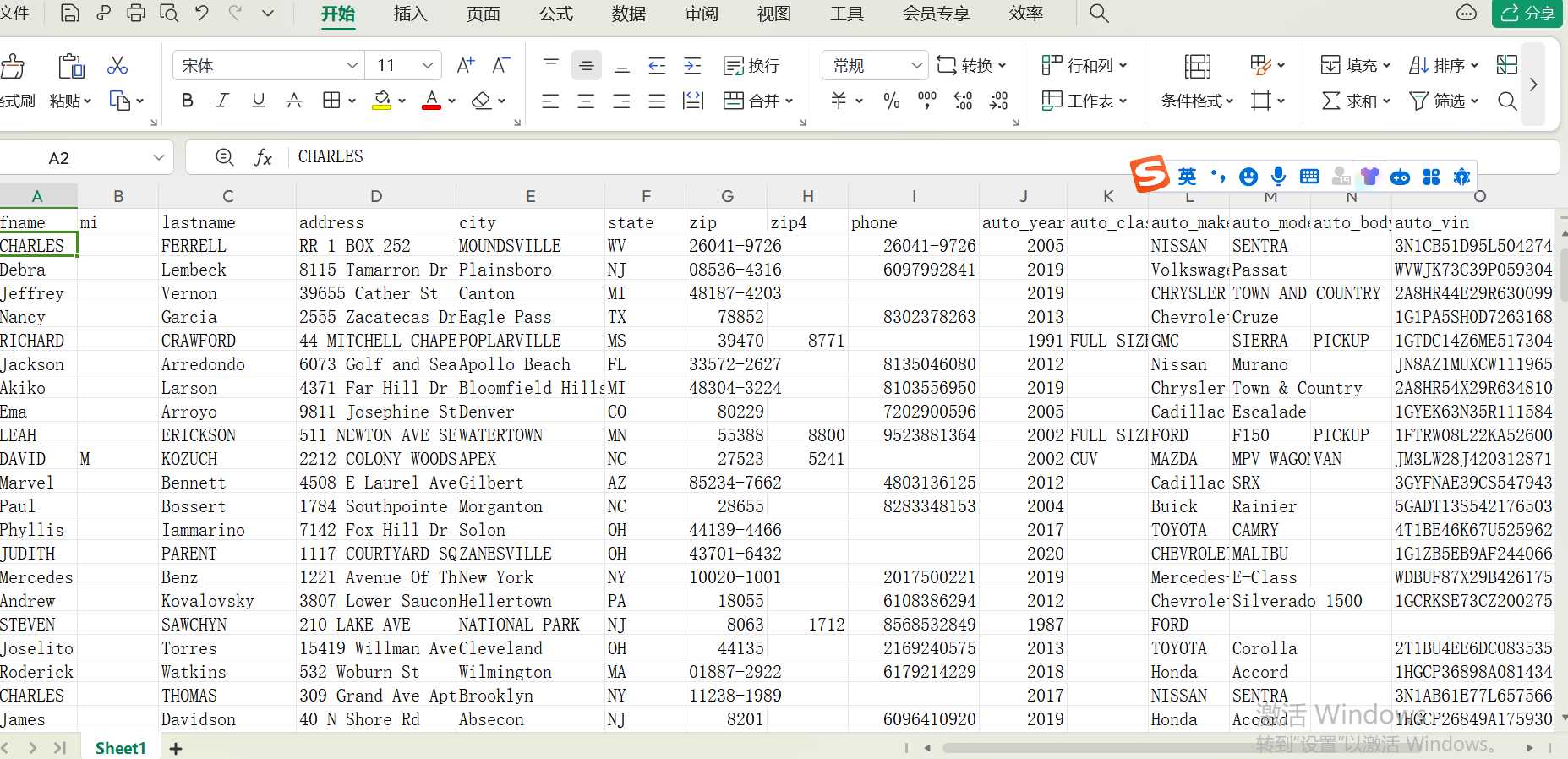
Task: Toggle strikethrough formatting
Action: [294, 101]
